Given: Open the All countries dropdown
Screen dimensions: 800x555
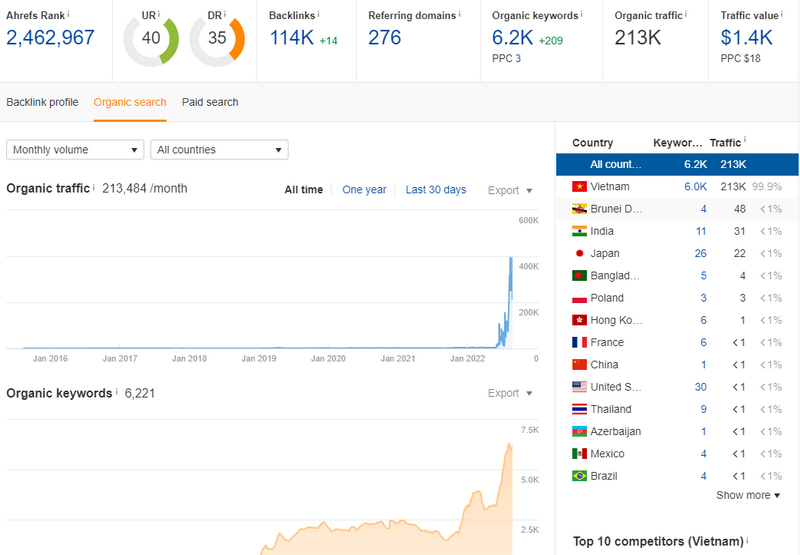Looking at the screenshot, I should coord(219,150).
